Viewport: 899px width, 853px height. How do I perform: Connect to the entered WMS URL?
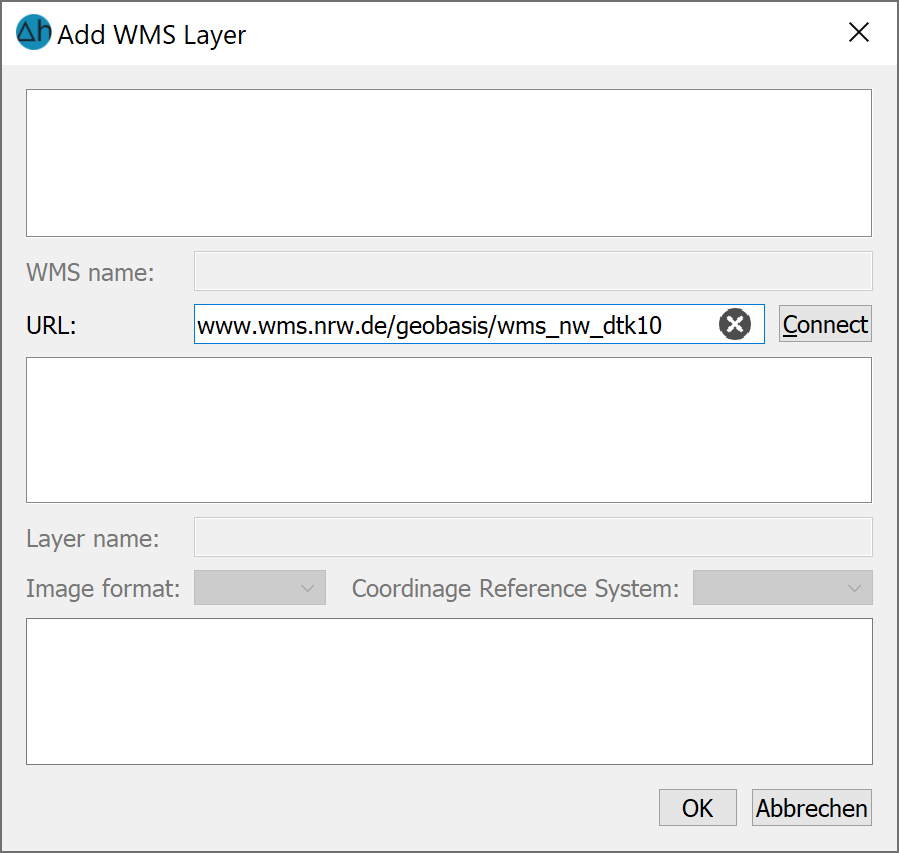pyautogui.click(x=825, y=324)
